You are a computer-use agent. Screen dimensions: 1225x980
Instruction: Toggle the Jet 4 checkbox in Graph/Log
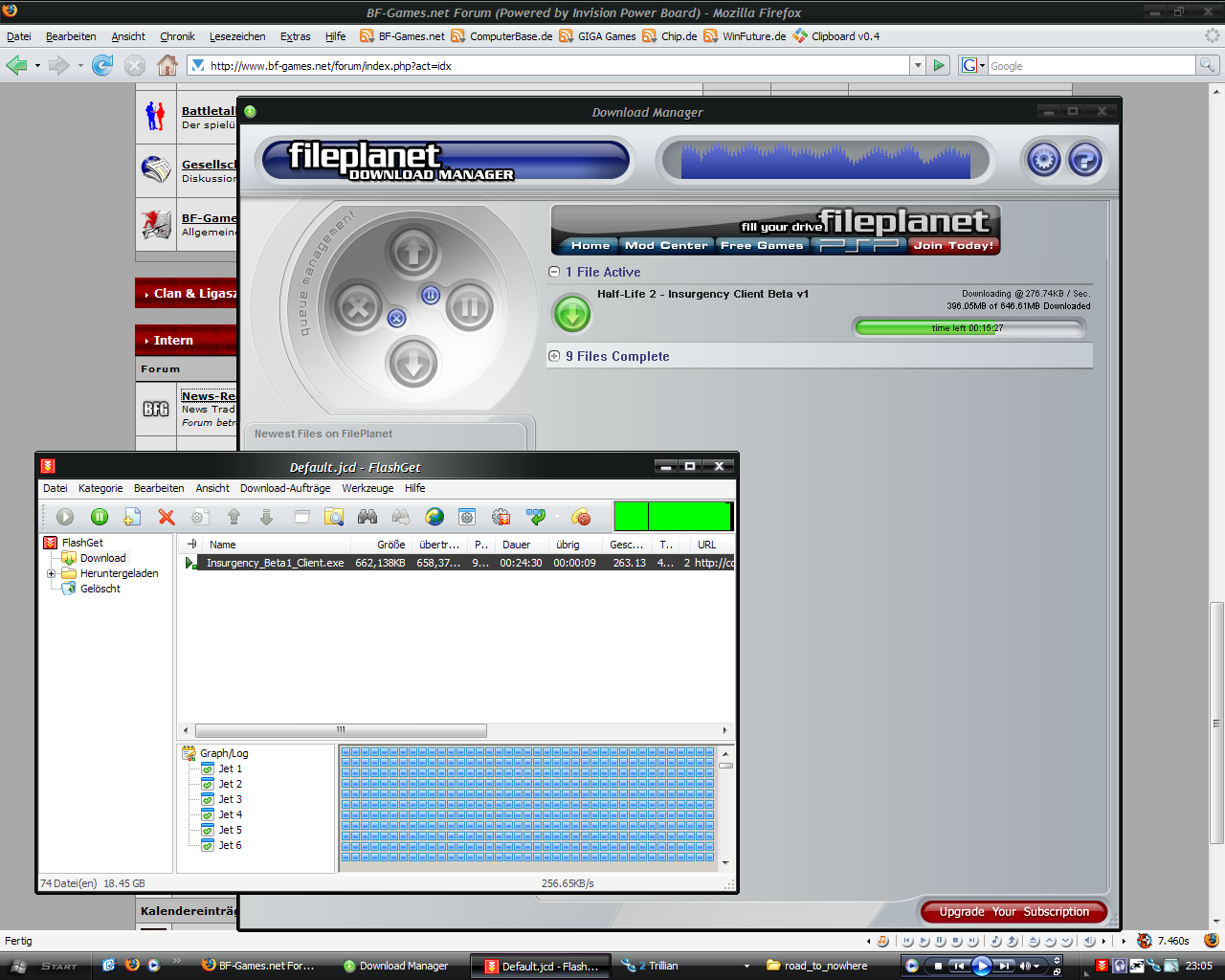click(x=208, y=814)
